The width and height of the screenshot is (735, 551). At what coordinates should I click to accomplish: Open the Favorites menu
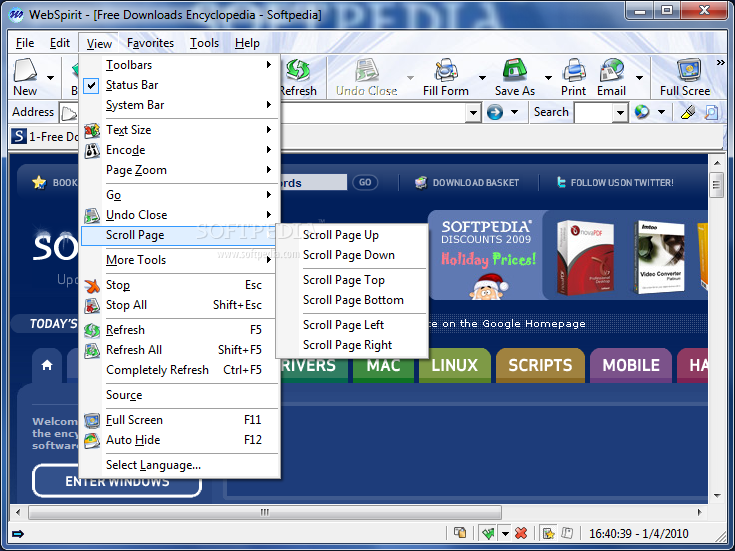150,43
